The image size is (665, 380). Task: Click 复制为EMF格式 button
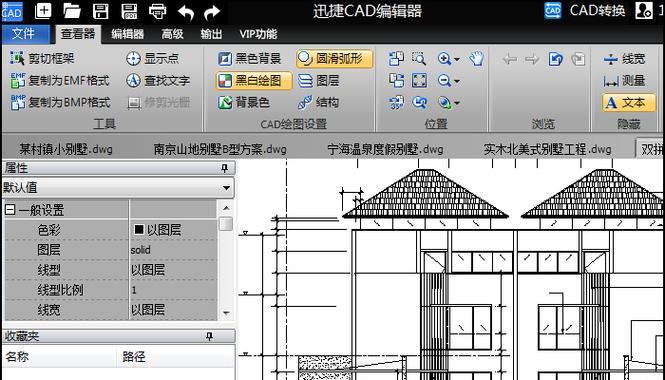(60, 80)
